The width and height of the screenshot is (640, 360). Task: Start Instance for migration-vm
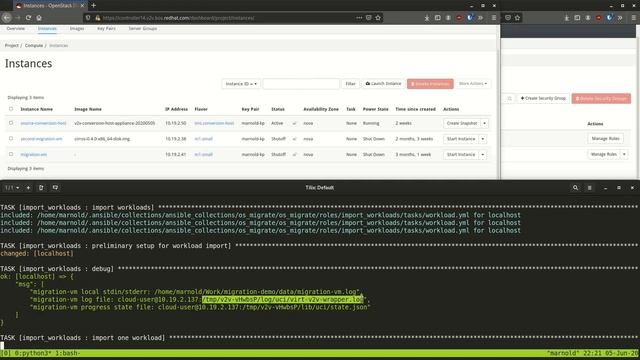pos(461,155)
